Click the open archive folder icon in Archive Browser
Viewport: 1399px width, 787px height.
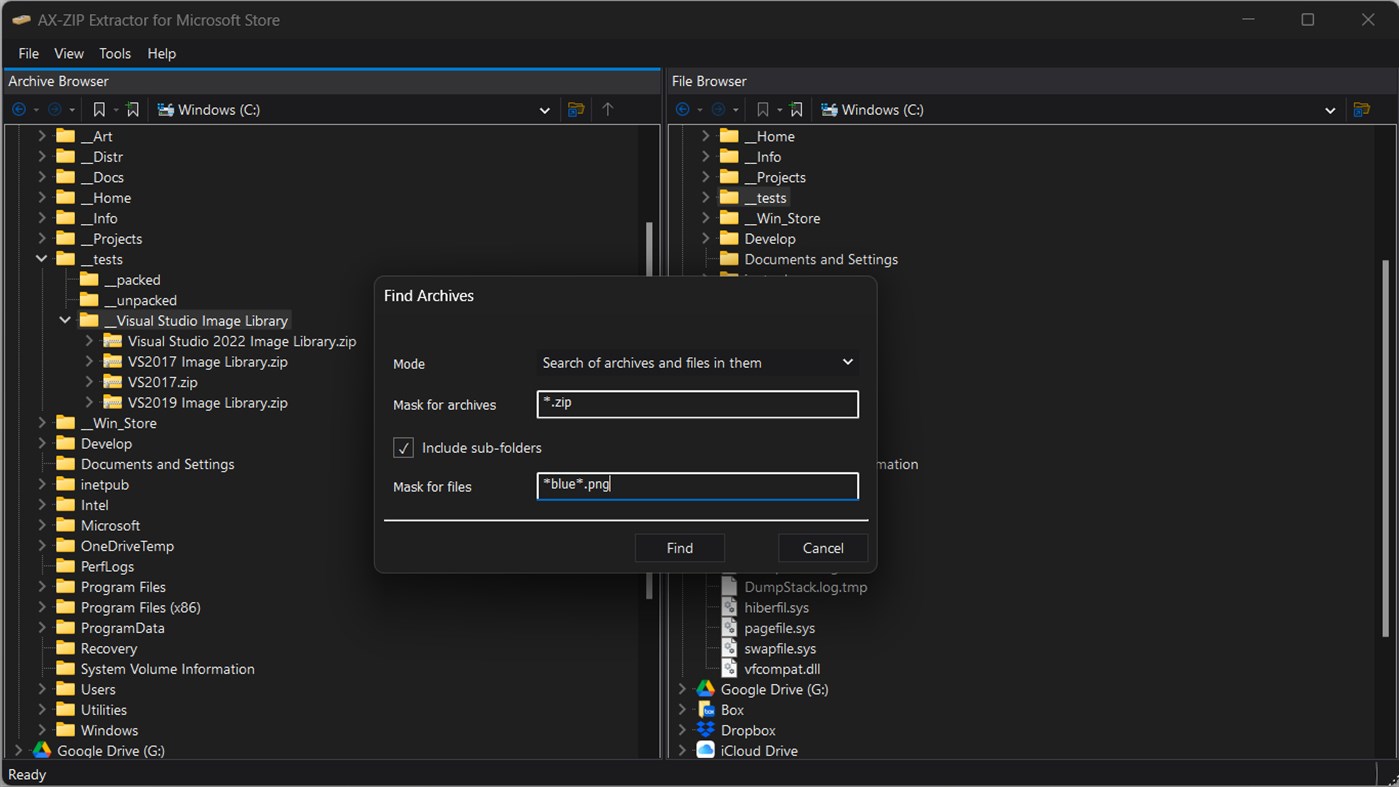coord(576,110)
